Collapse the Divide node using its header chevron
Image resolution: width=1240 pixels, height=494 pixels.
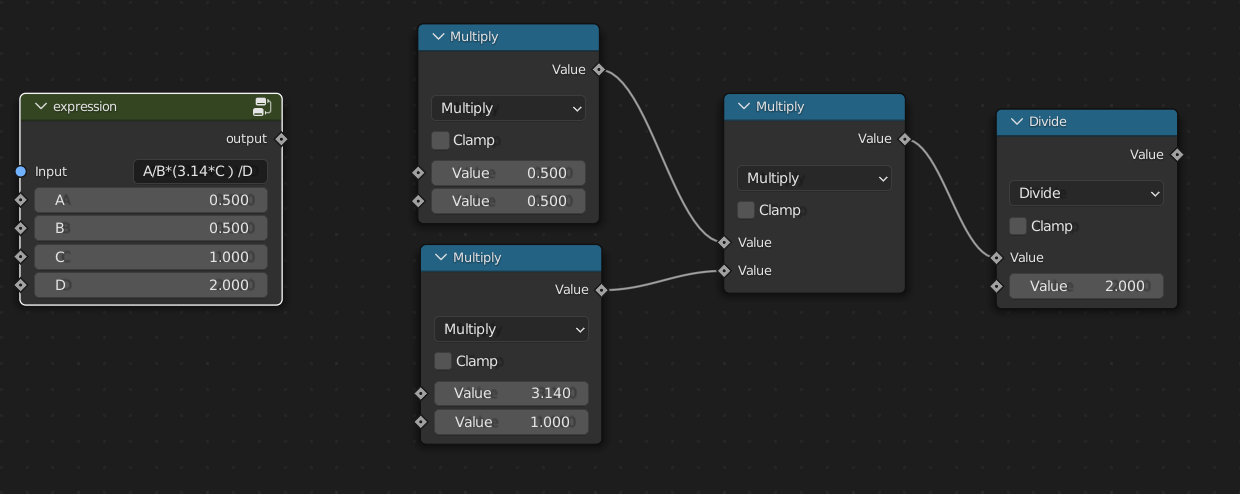[x=1017, y=122]
